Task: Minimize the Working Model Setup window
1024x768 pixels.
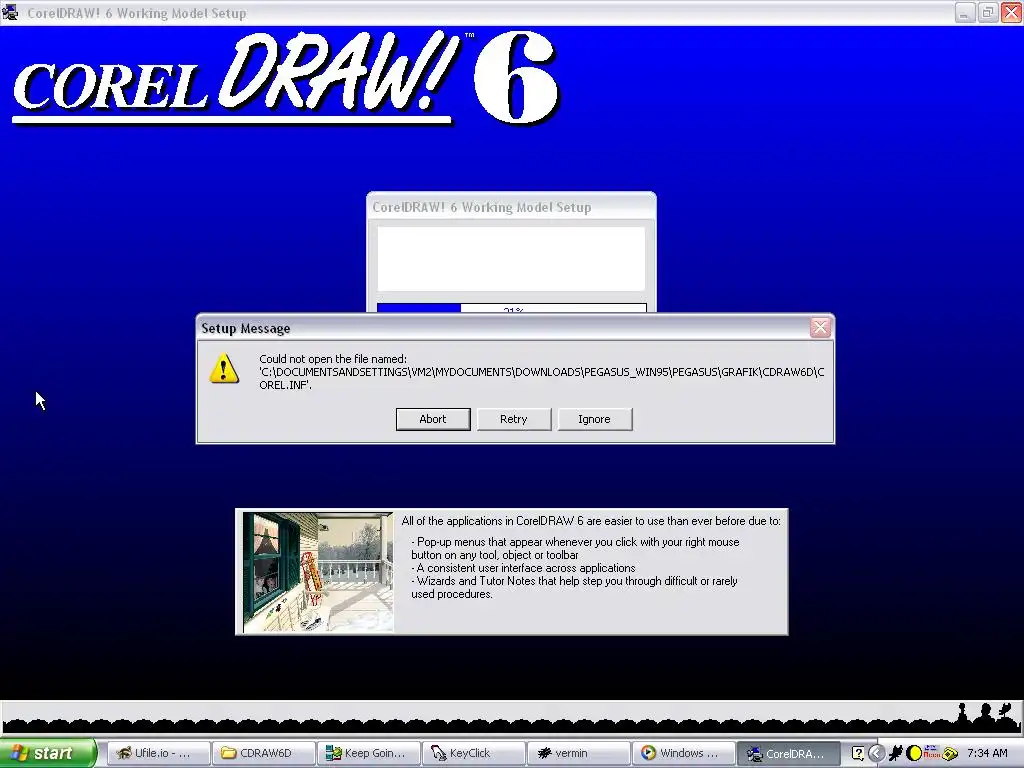Action: [x=965, y=12]
